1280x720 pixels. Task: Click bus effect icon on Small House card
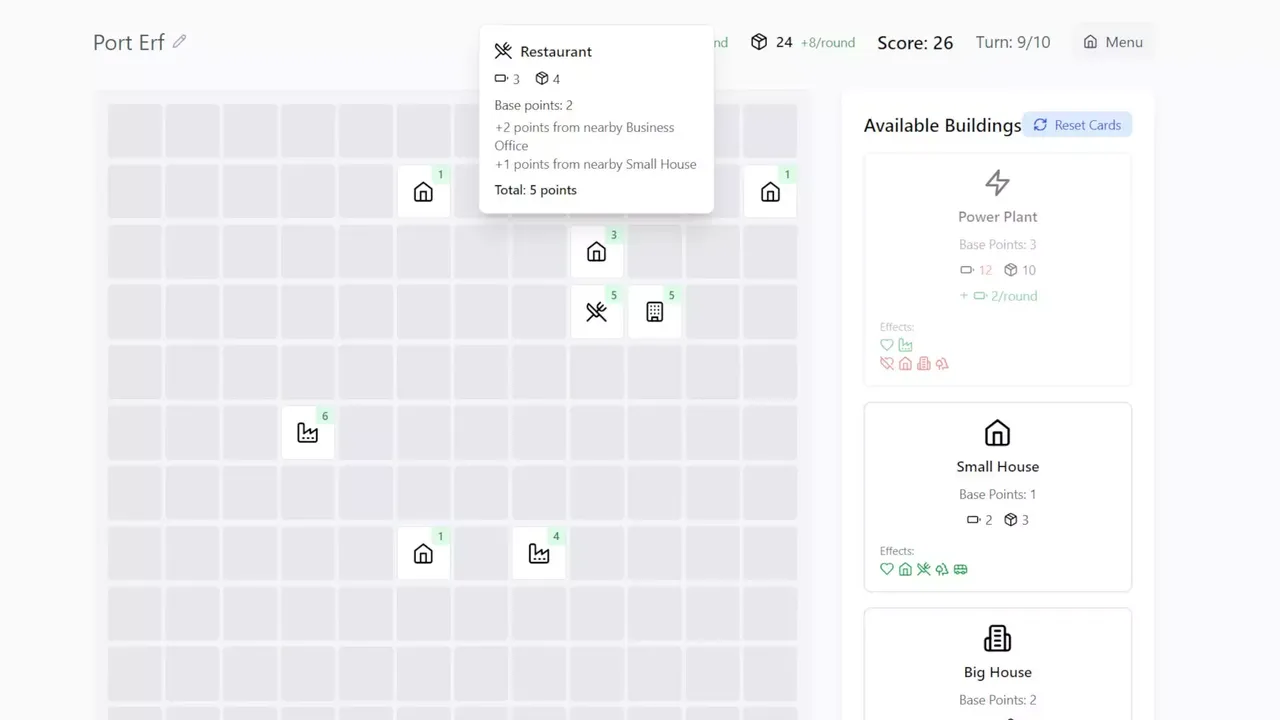click(x=961, y=569)
